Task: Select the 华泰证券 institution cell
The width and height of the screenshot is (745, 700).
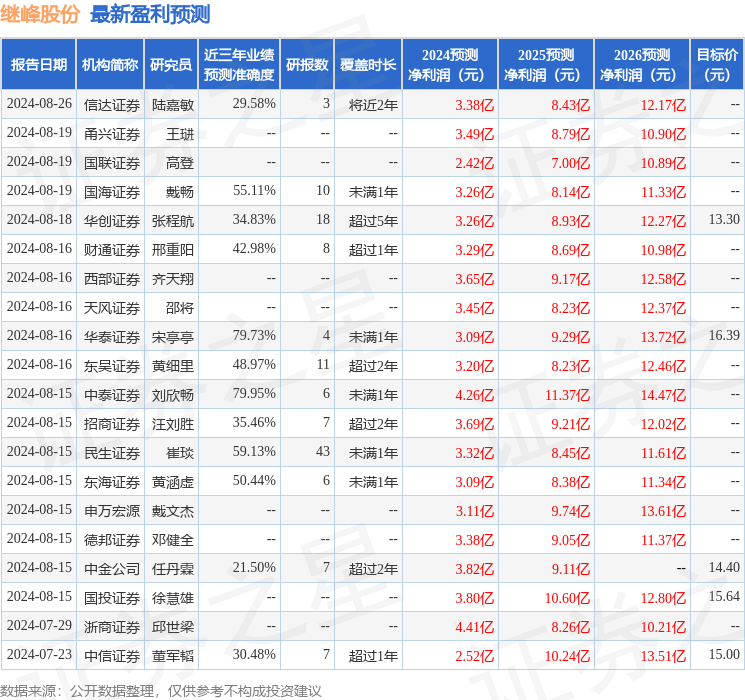Action: click(112, 337)
